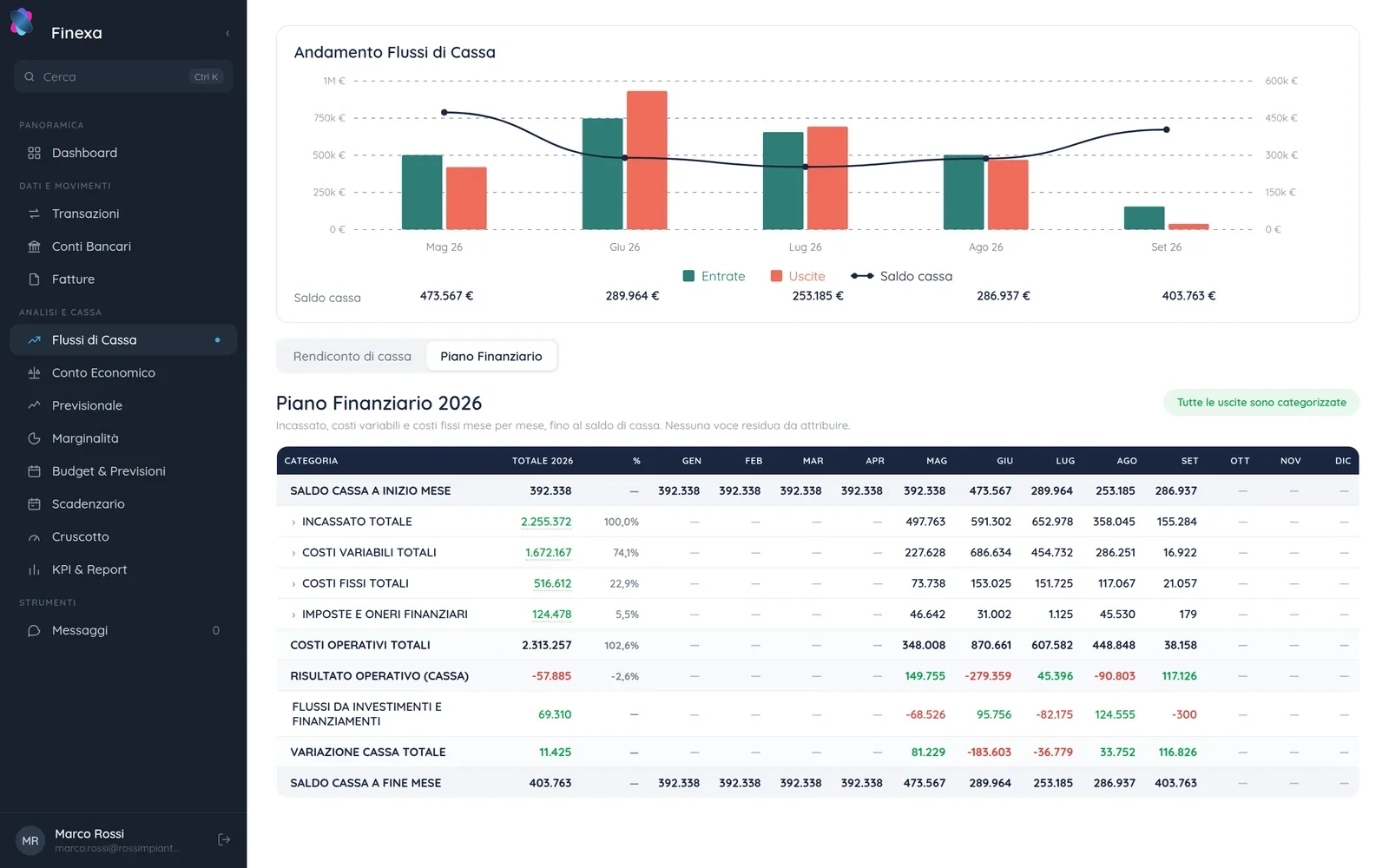Viewport: 1389px width, 868px height.
Task: Click the AGO column header
Action: (x=1127, y=461)
